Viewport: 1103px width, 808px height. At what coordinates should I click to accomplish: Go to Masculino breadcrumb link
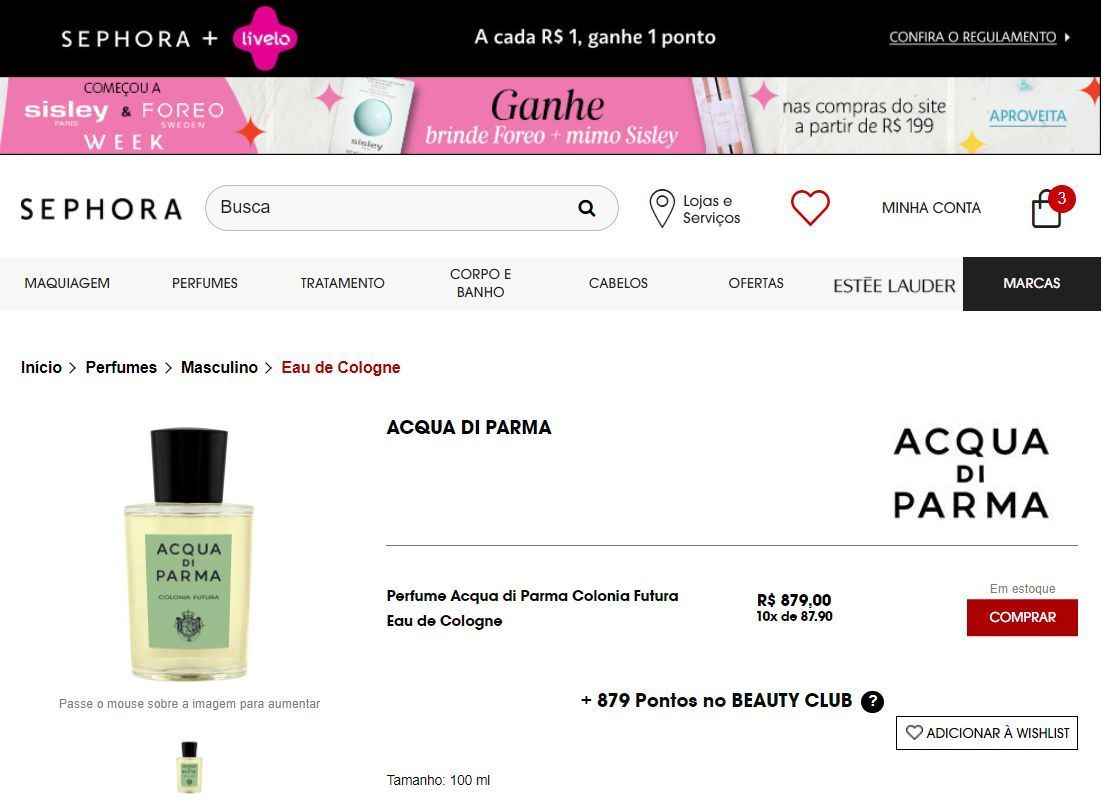pyautogui.click(x=219, y=368)
